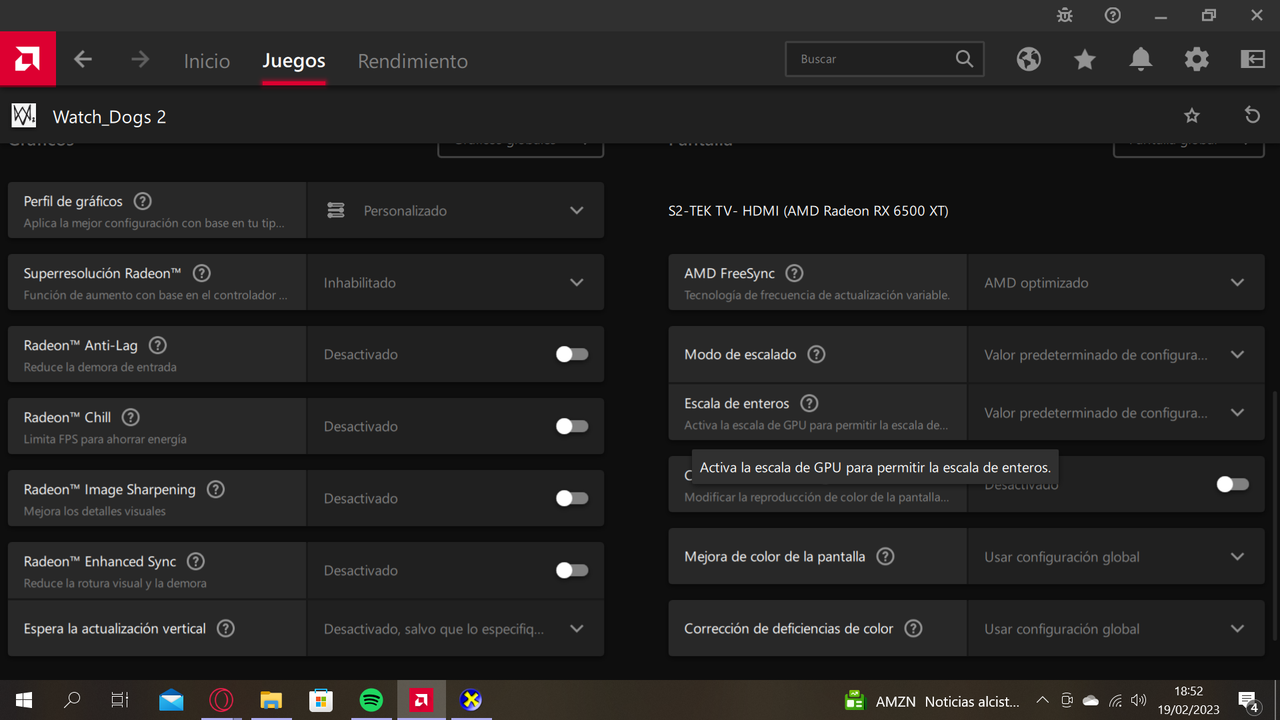Open favorites star in top toolbar
This screenshot has height=720, width=1280.
(x=1085, y=59)
